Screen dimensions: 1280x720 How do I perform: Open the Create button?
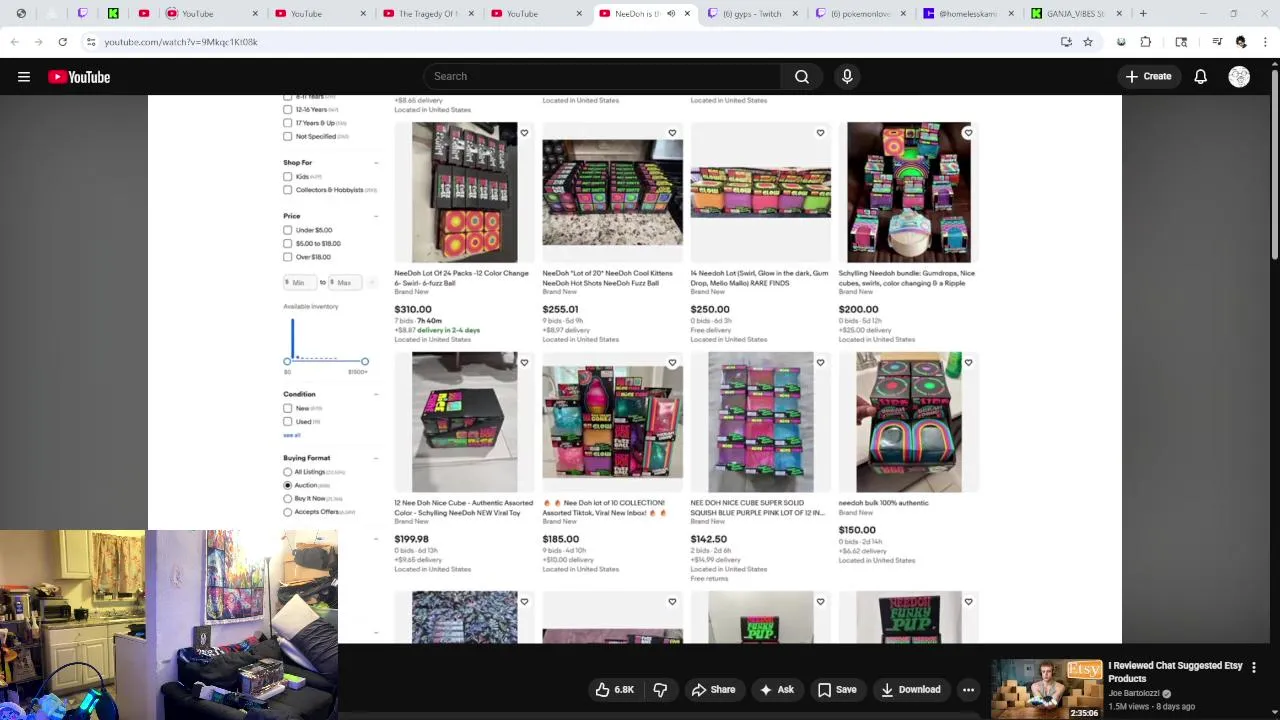click(1148, 77)
